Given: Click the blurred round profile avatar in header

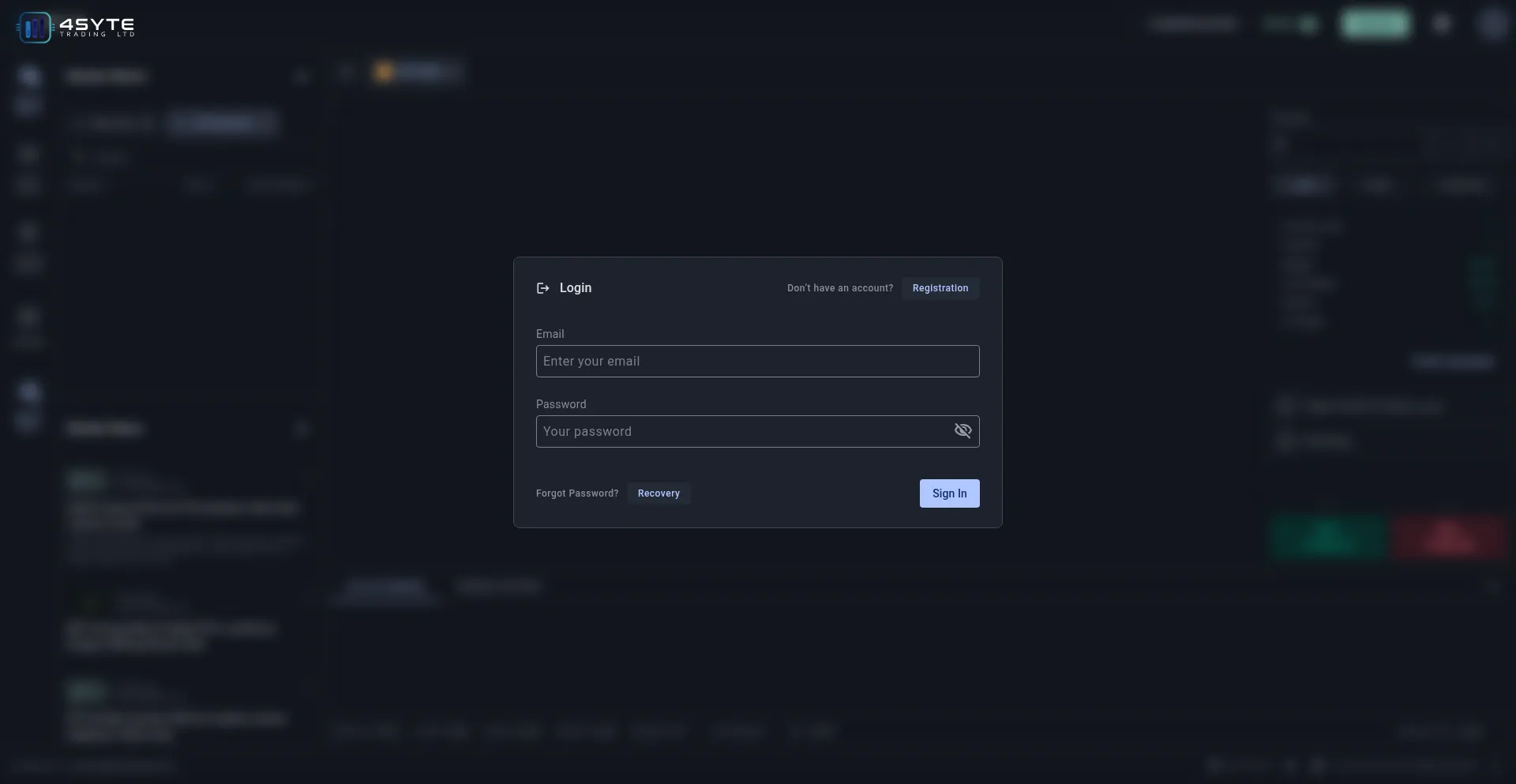Looking at the screenshot, I should tap(1492, 24).
